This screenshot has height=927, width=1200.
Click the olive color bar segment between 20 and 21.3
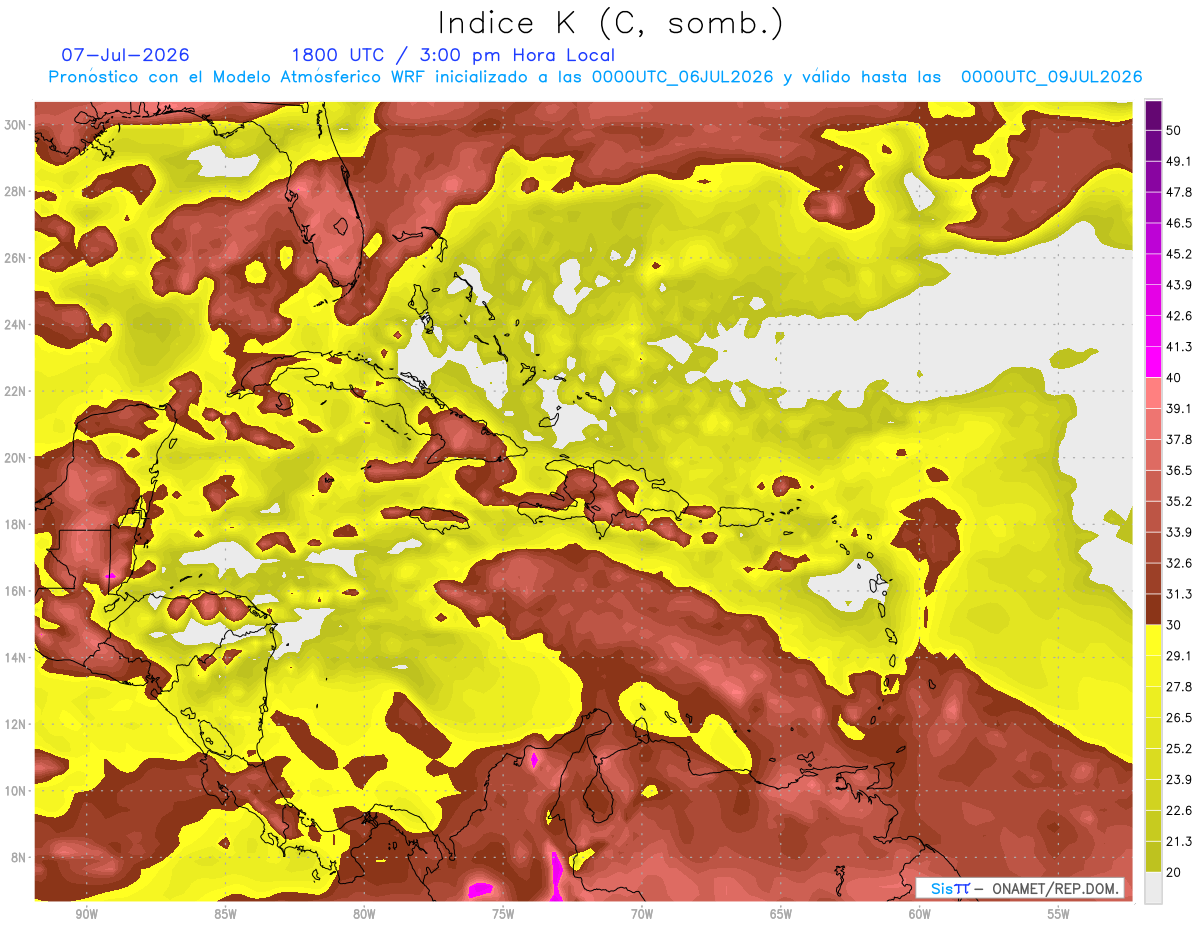coord(1153,856)
